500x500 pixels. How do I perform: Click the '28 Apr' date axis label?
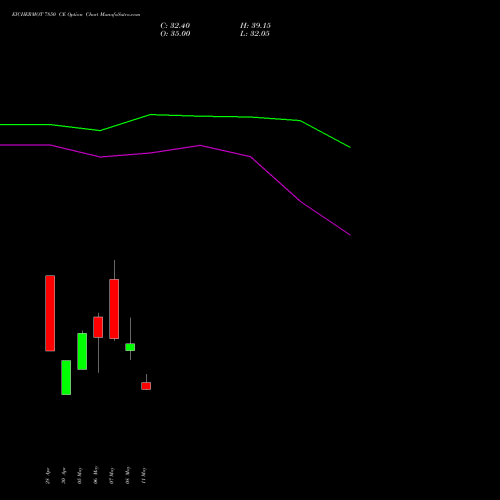pyautogui.click(x=48, y=476)
